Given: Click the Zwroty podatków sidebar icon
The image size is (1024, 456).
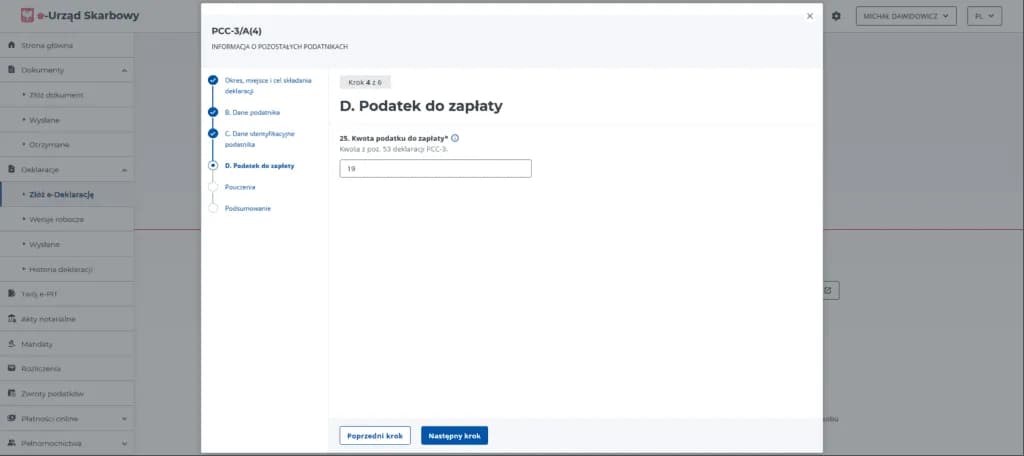Looking at the screenshot, I should click(x=12, y=394).
